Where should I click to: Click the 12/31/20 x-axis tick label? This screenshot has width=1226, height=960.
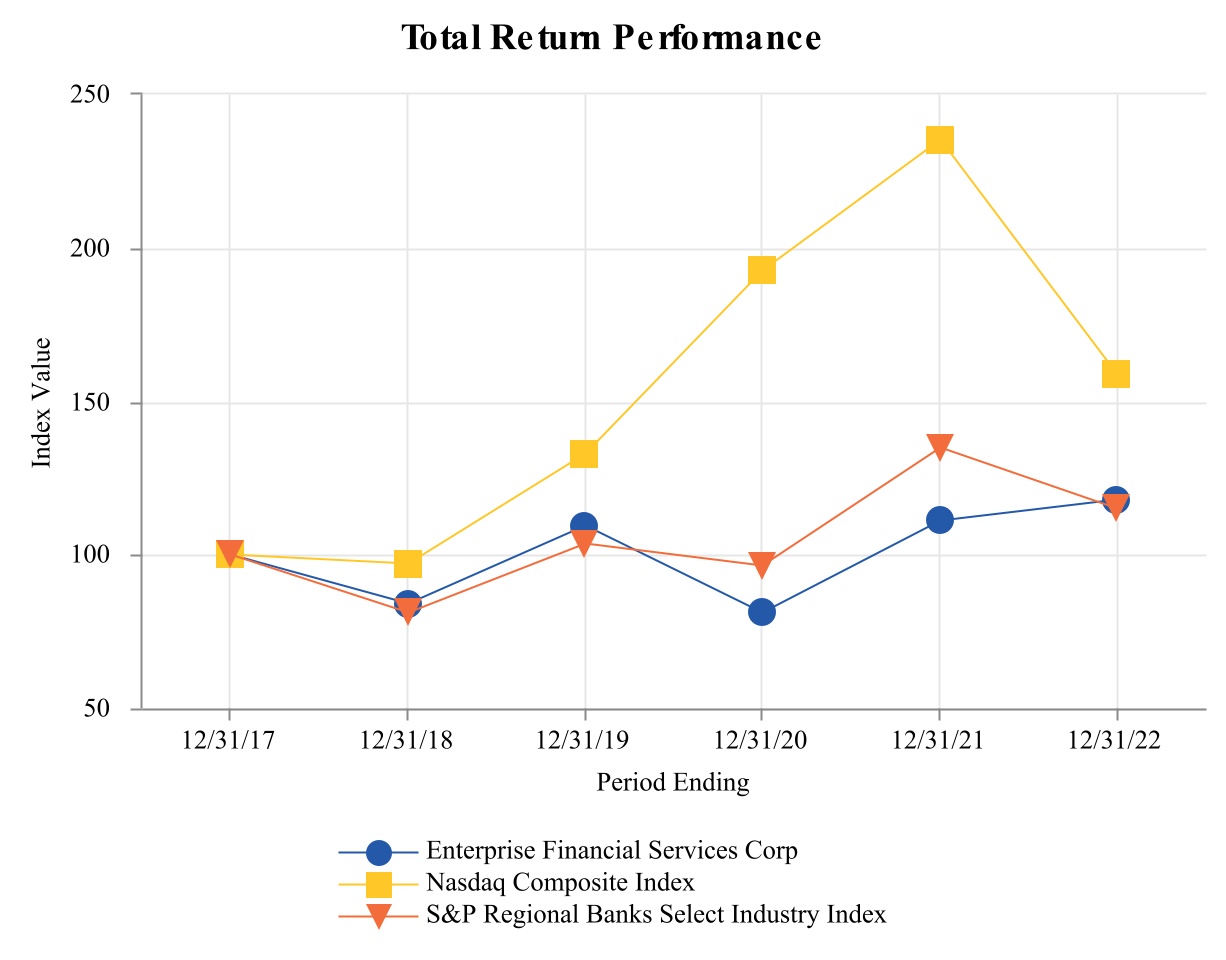coord(762,743)
